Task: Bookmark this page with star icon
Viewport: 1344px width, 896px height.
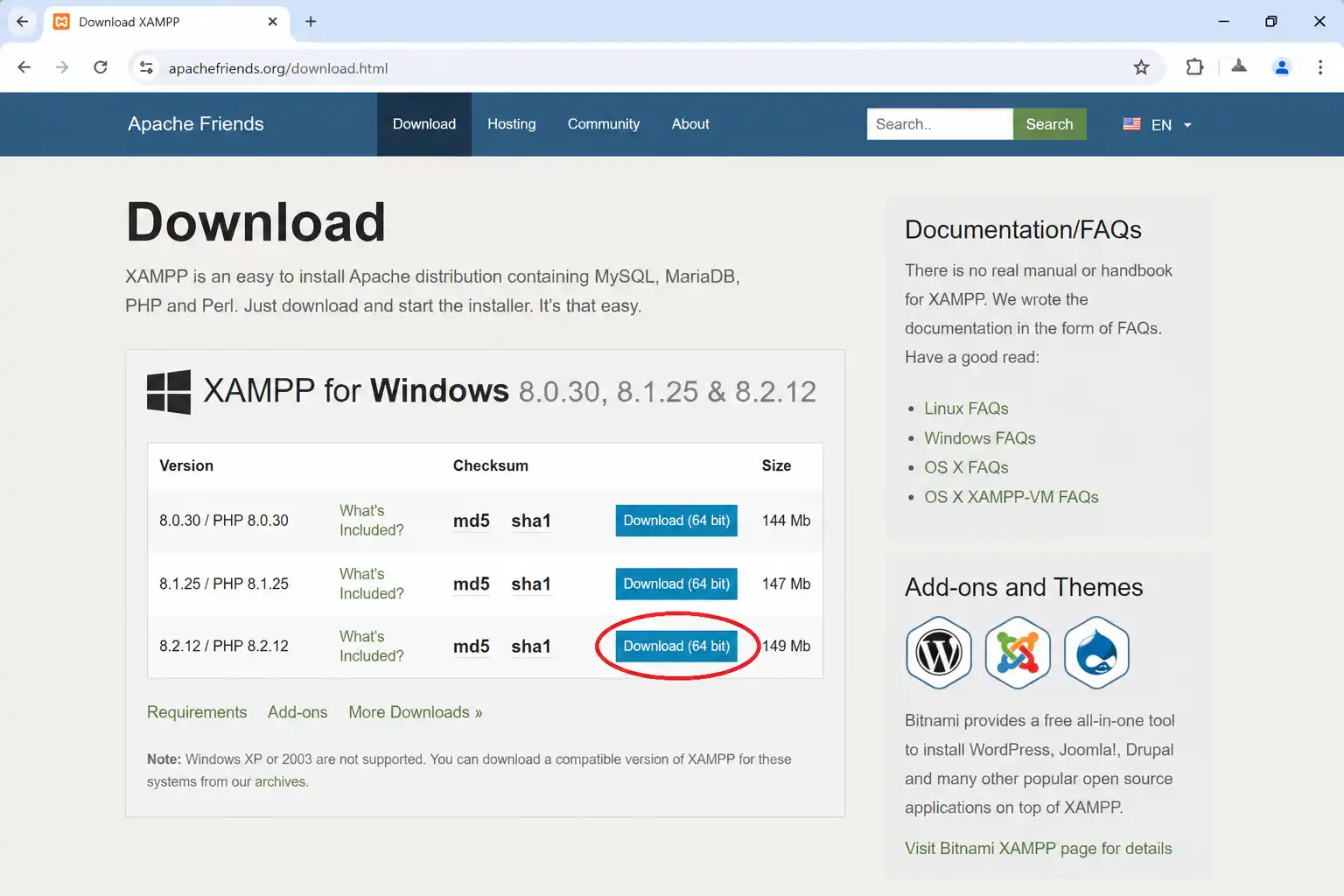Action: coord(1141,67)
